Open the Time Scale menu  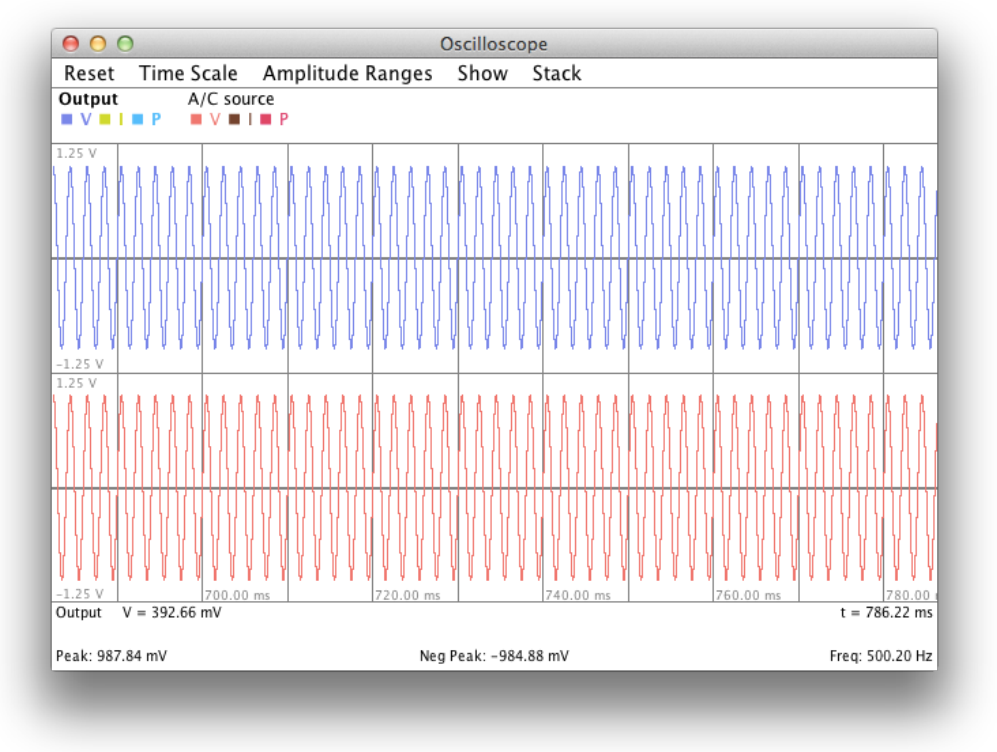(188, 73)
